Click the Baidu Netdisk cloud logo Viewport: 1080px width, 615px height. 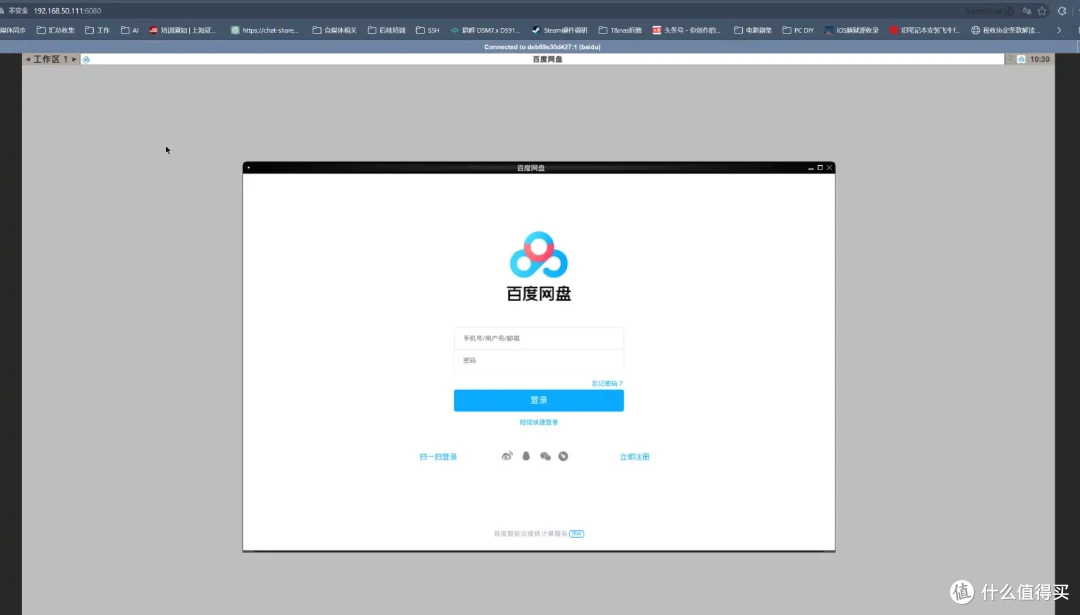[539, 255]
